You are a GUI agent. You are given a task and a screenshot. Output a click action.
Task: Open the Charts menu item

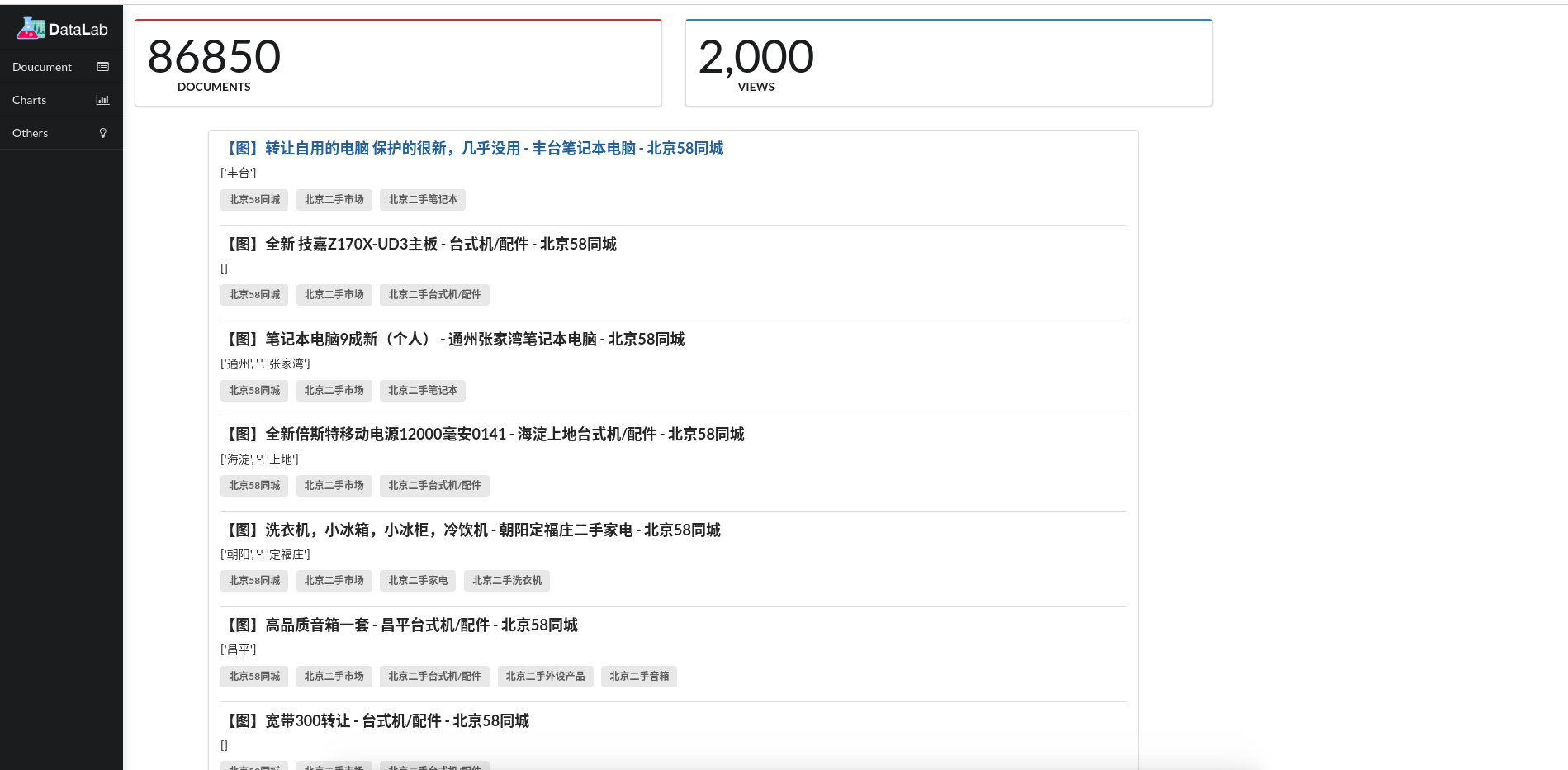click(x=61, y=100)
